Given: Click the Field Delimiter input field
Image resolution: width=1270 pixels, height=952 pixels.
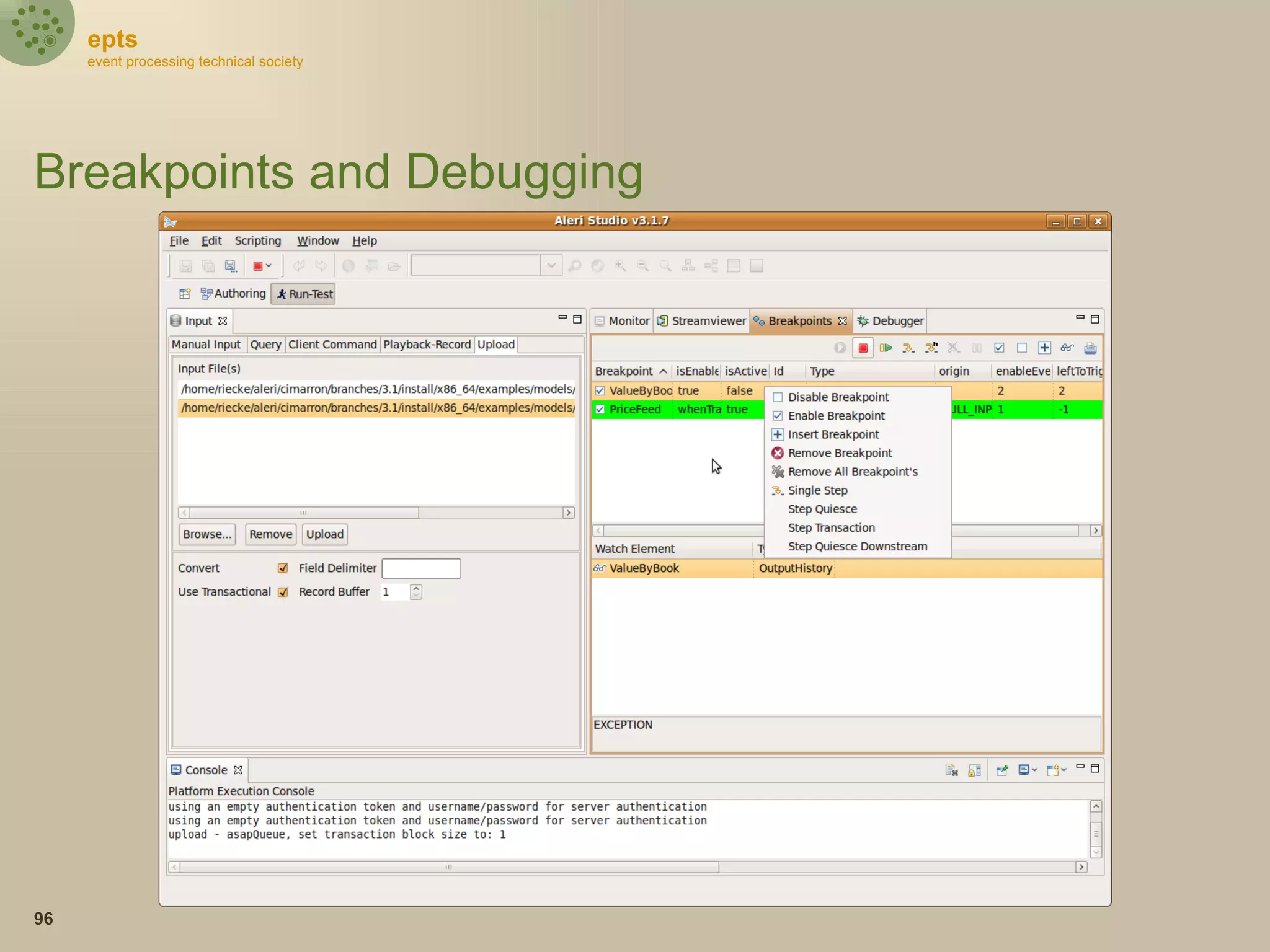Looking at the screenshot, I should [x=421, y=568].
